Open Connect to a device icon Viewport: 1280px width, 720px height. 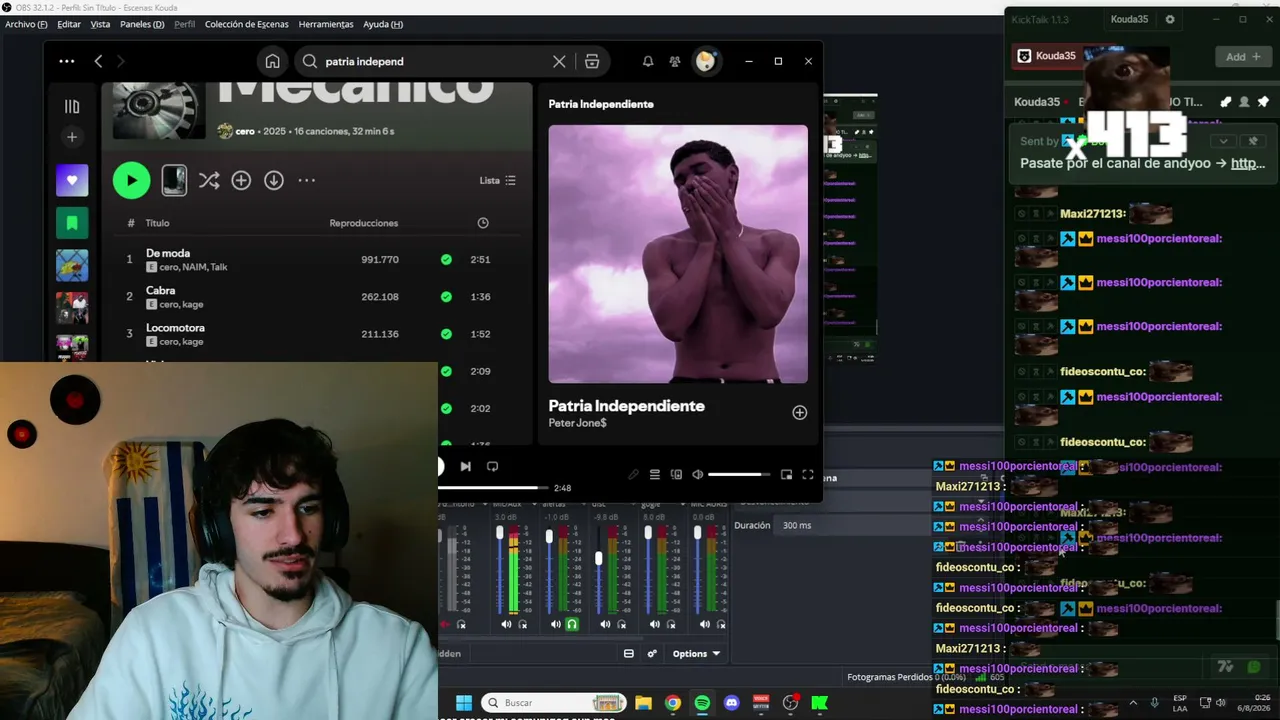click(676, 475)
